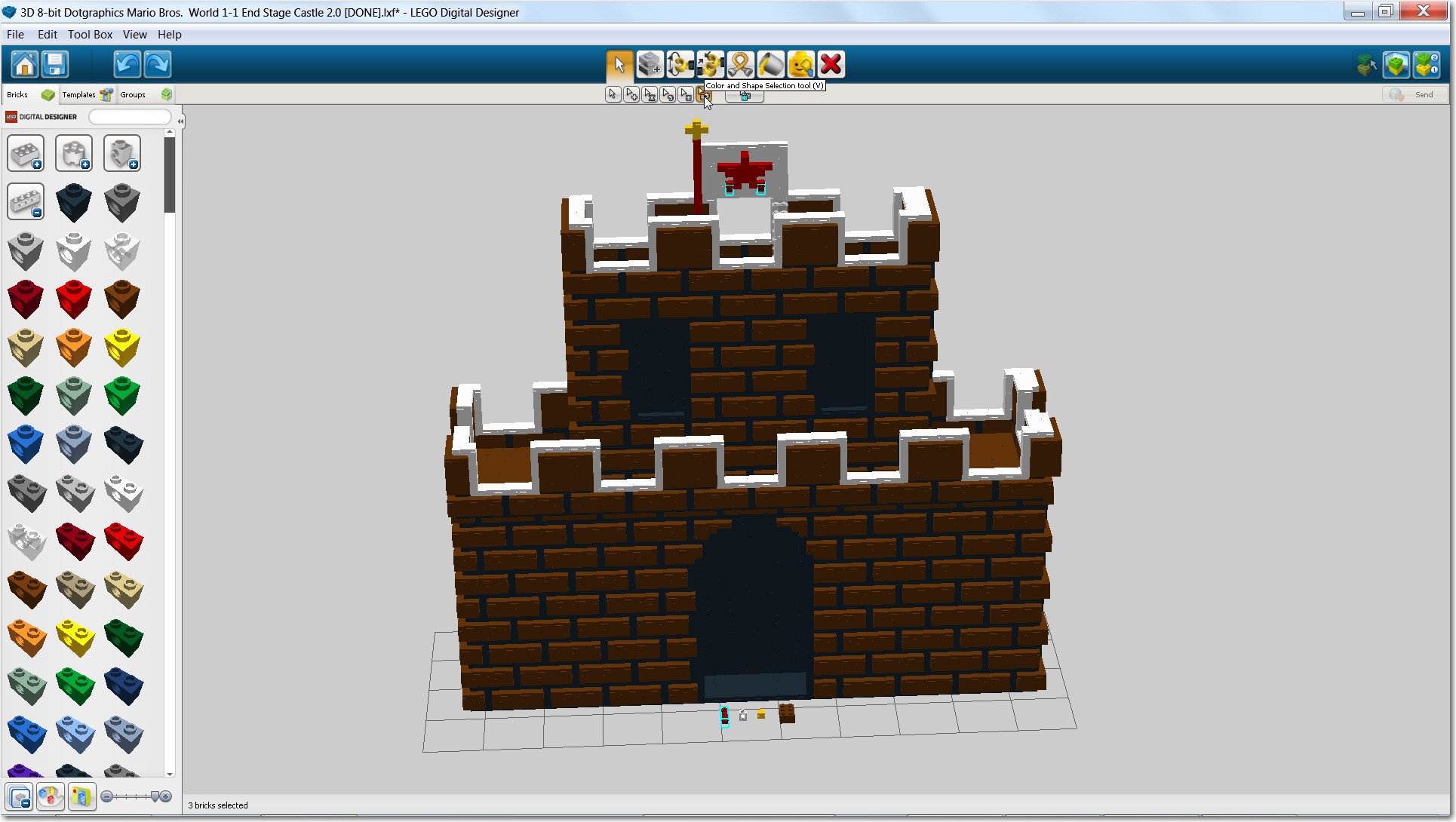Expand the bricks with side stud category

(122, 154)
